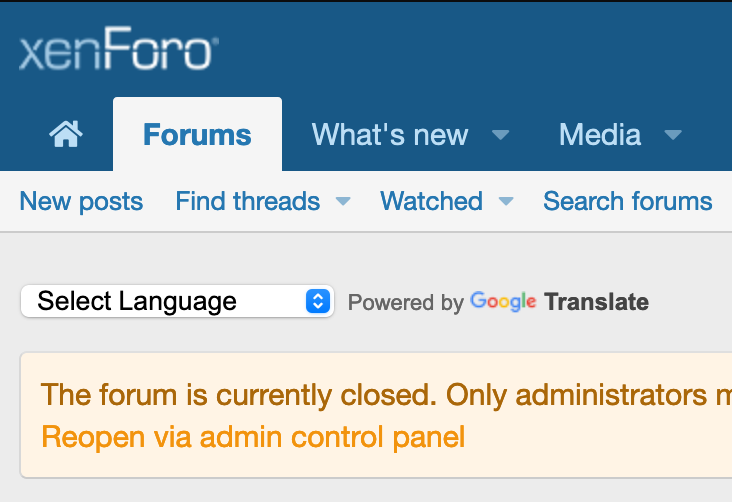Click the blue arrows on language selector
Screen dimensions: 732x502
tap(317, 301)
